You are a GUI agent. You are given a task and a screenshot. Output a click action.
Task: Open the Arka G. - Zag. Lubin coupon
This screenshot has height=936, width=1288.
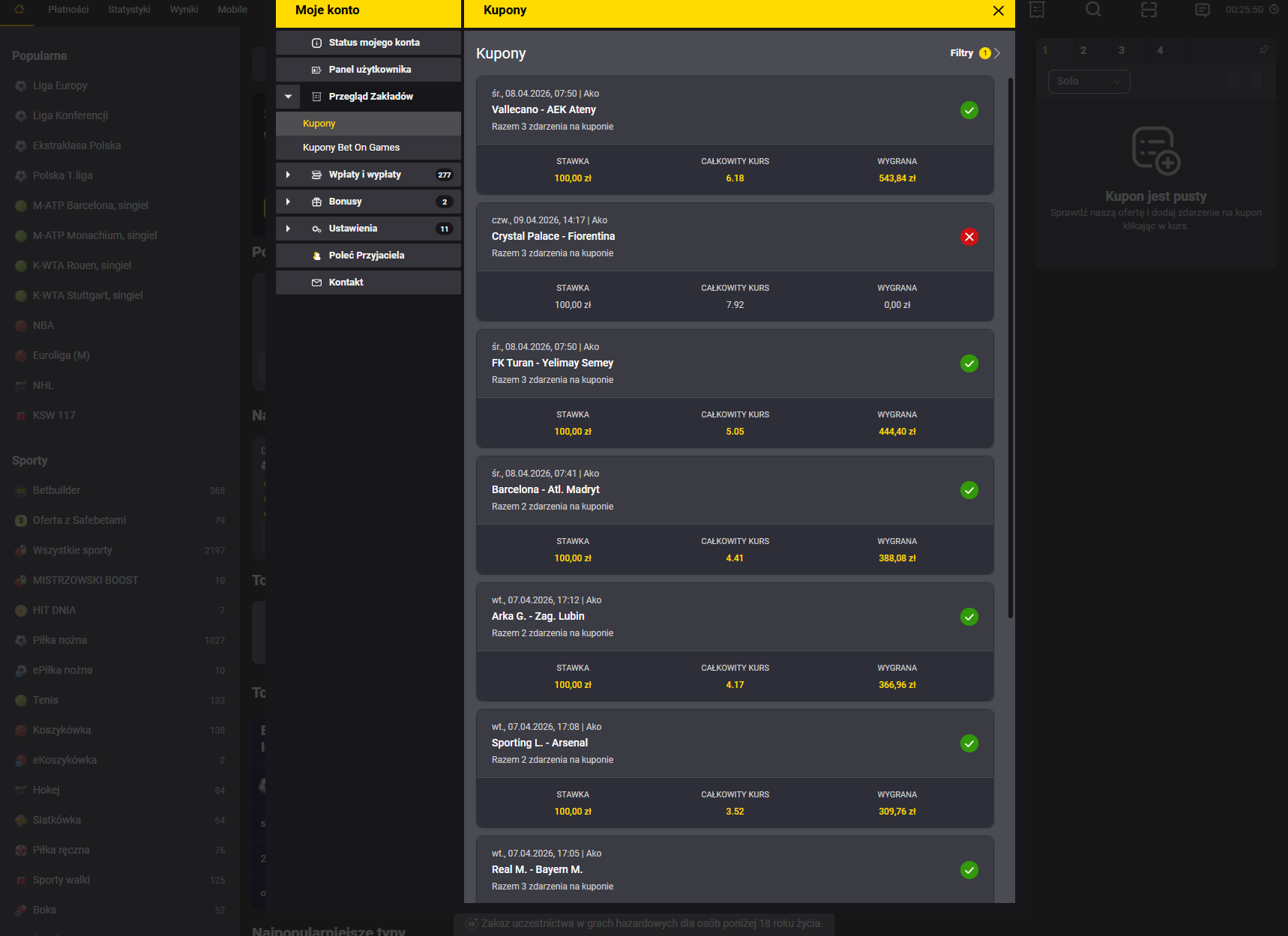pyautogui.click(x=735, y=642)
